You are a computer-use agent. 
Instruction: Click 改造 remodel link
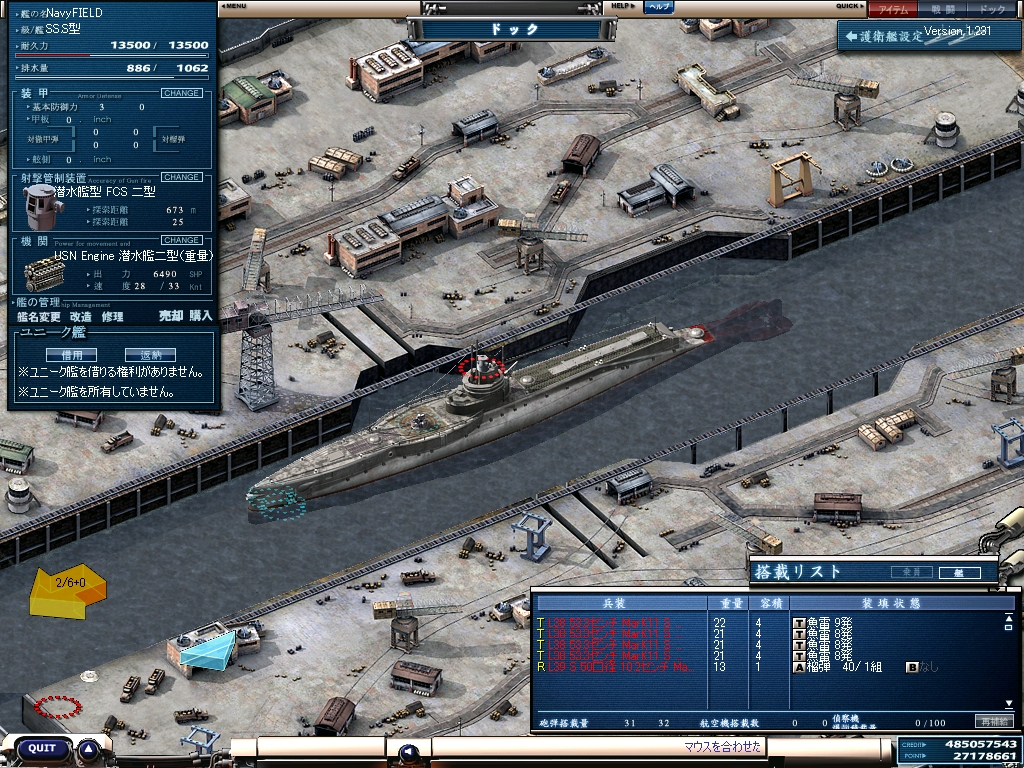[81, 317]
